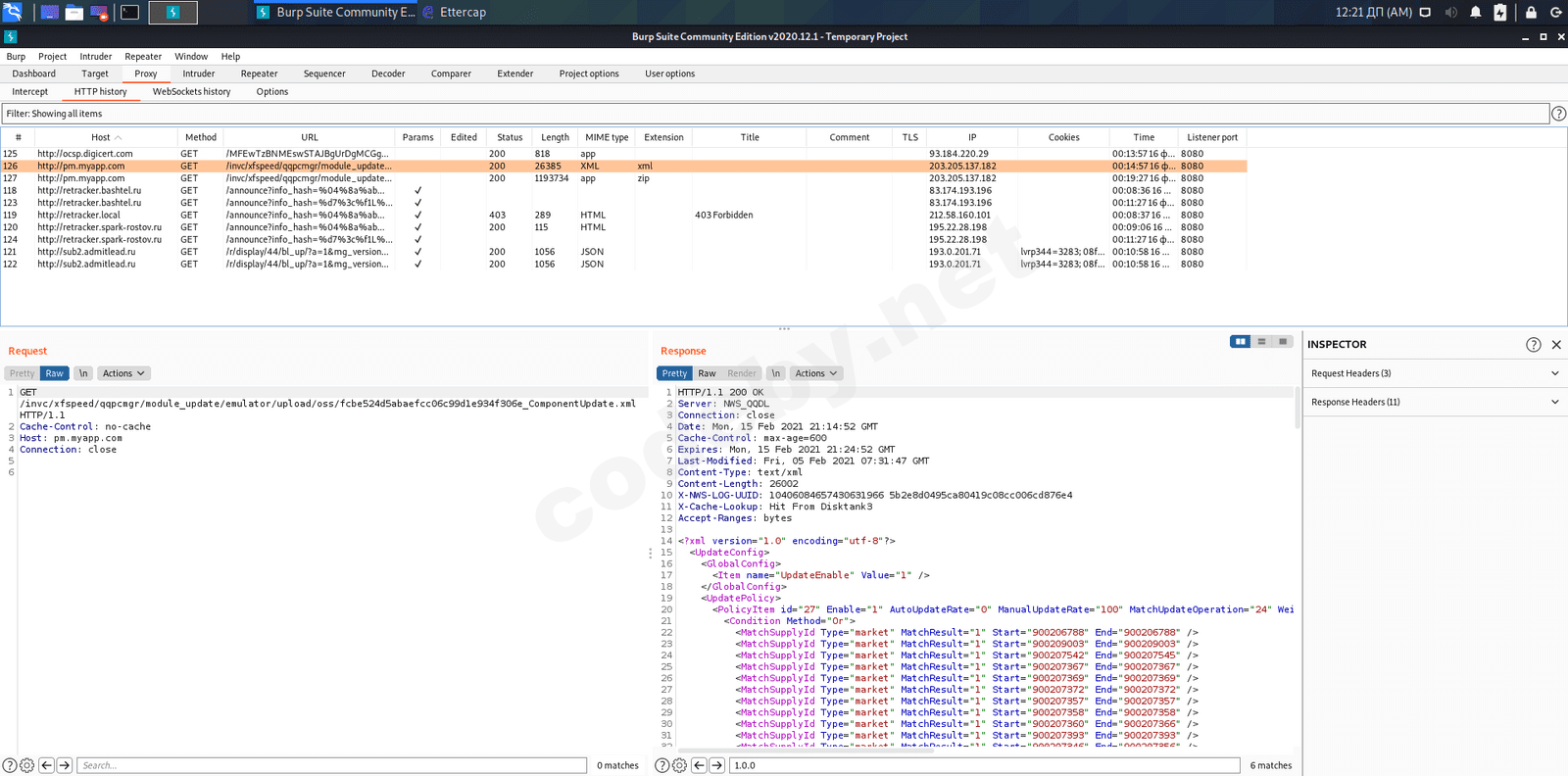Open Inspector help icon
Screen dimensions: 1568x776
(x=1534, y=344)
